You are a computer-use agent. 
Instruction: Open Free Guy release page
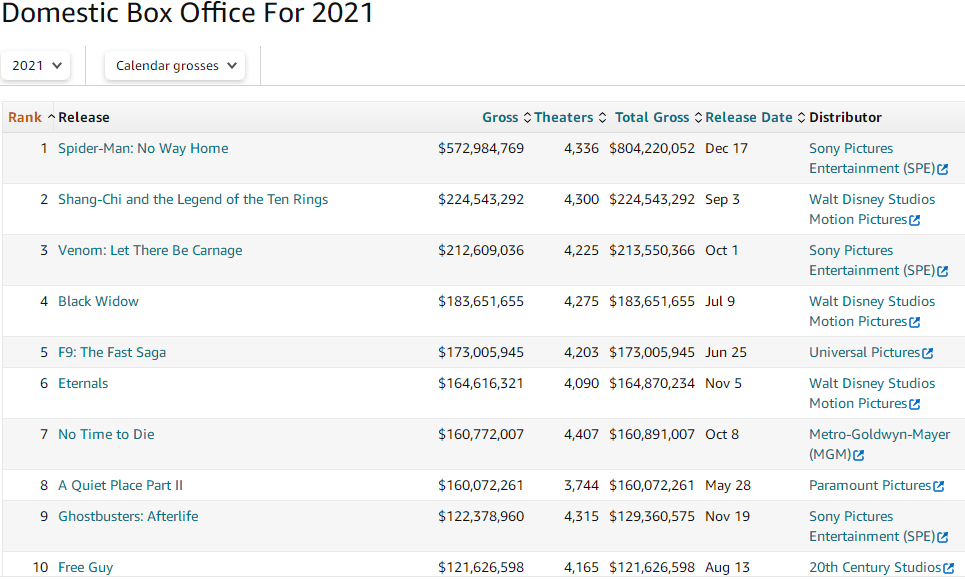(85, 567)
